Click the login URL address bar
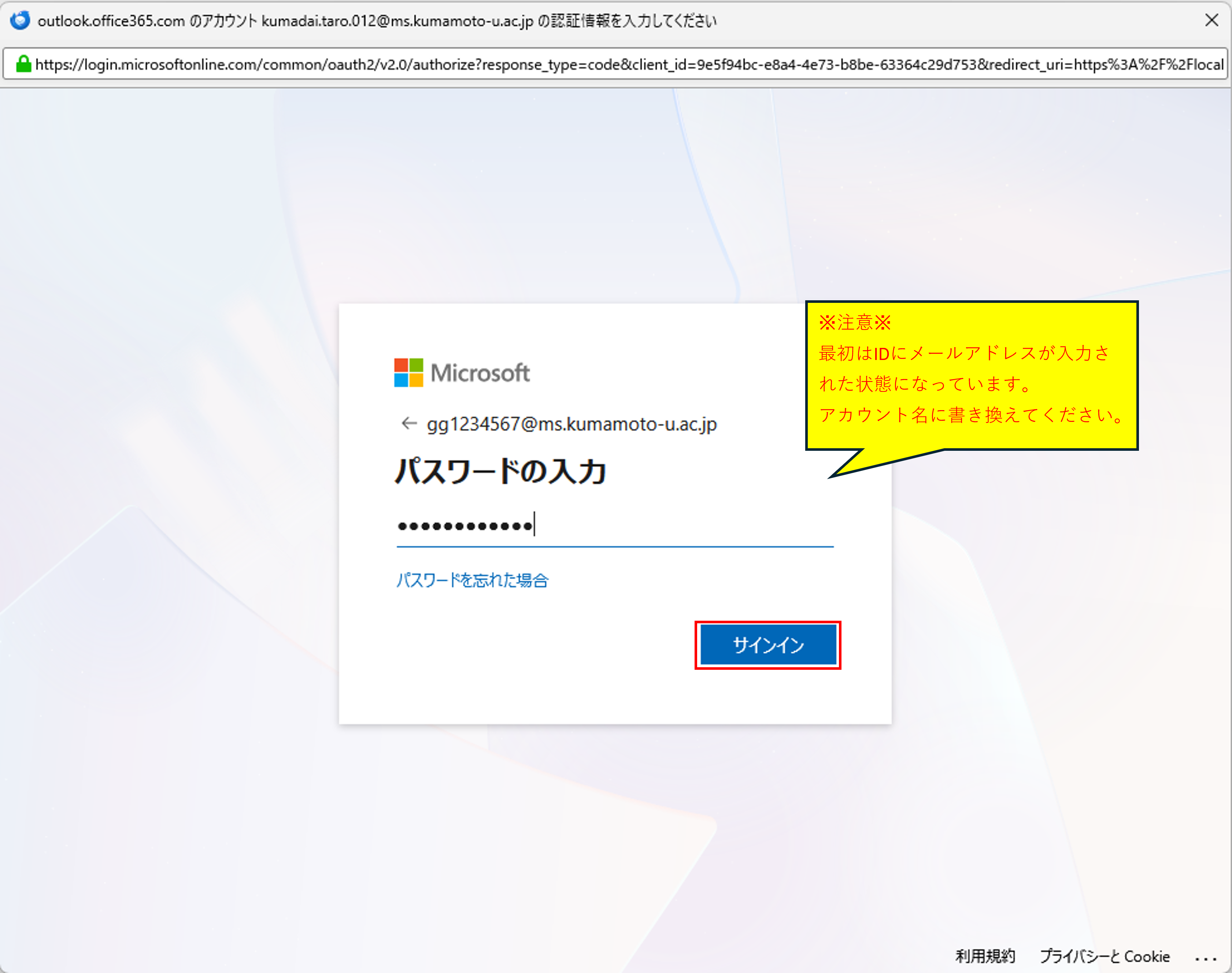The width and height of the screenshot is (1232, 973). [615, 64]
